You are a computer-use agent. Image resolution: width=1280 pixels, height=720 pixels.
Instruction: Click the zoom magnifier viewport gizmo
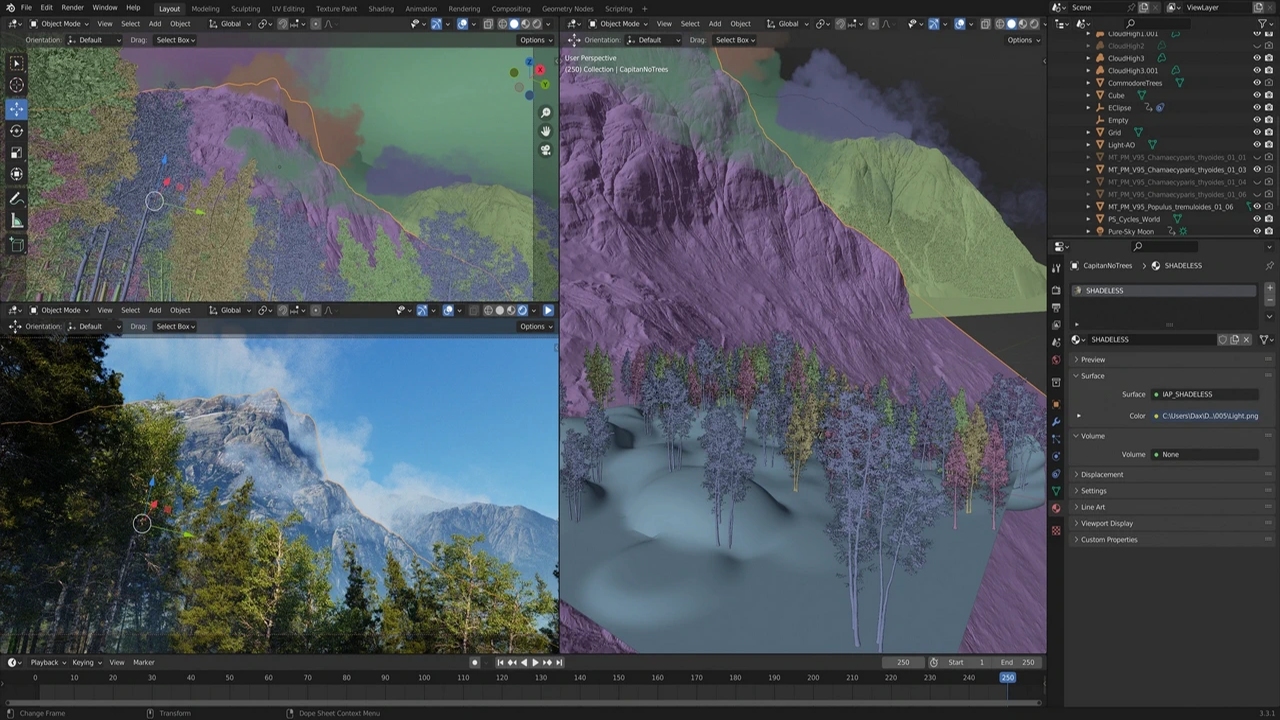(x=546, y=113)
